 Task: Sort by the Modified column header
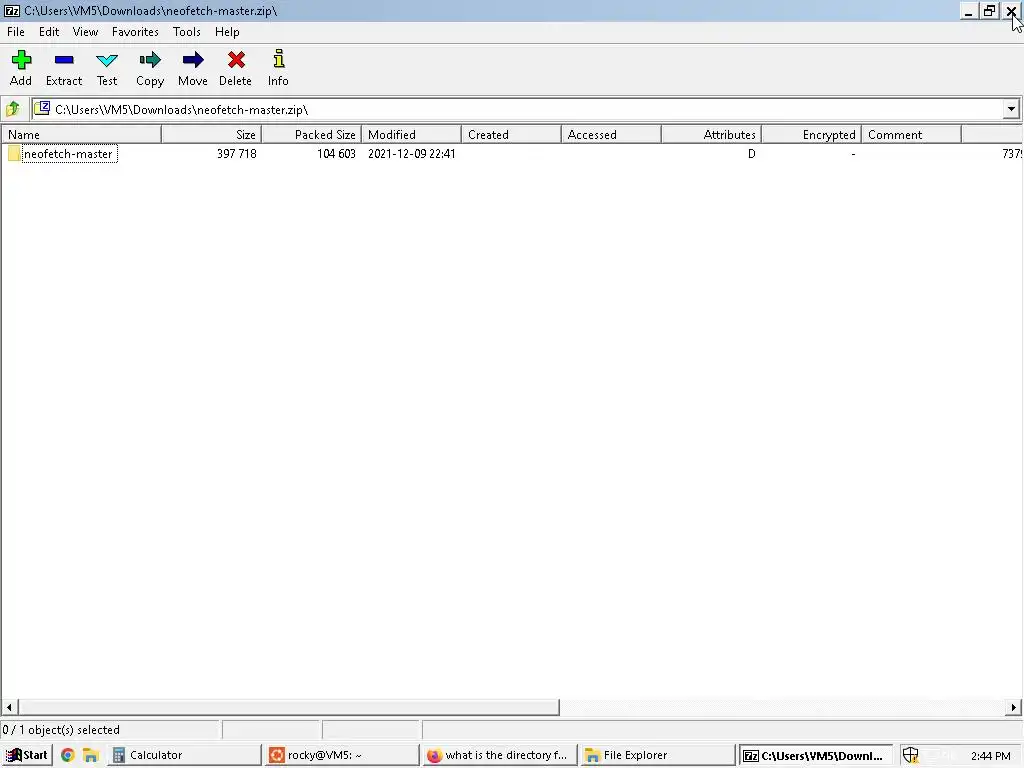411,135
